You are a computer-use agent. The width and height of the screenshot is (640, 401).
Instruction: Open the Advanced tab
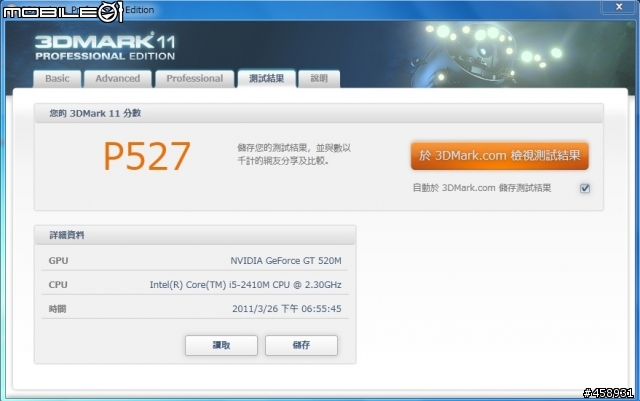118,78
